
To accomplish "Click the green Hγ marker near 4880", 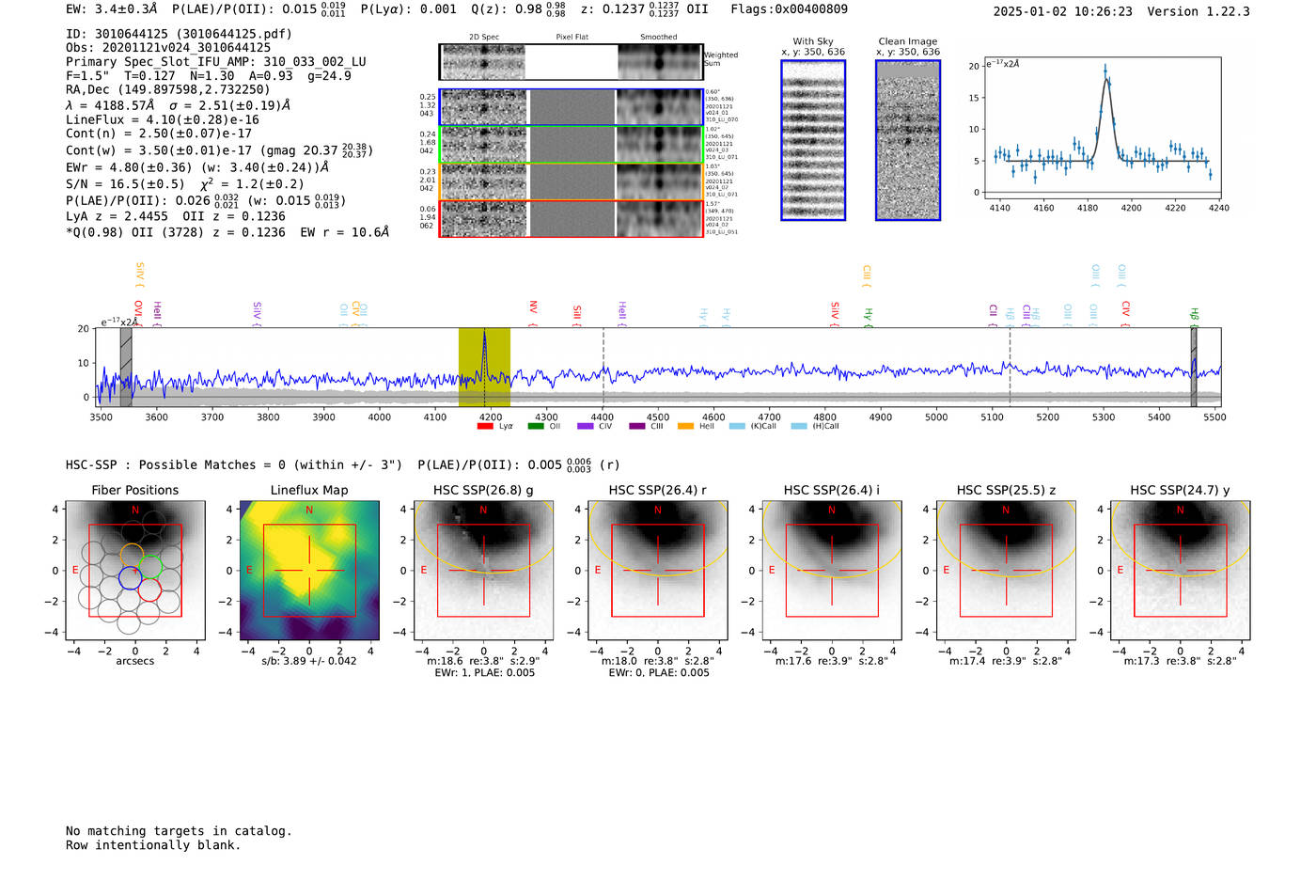I will coord(868,316).
